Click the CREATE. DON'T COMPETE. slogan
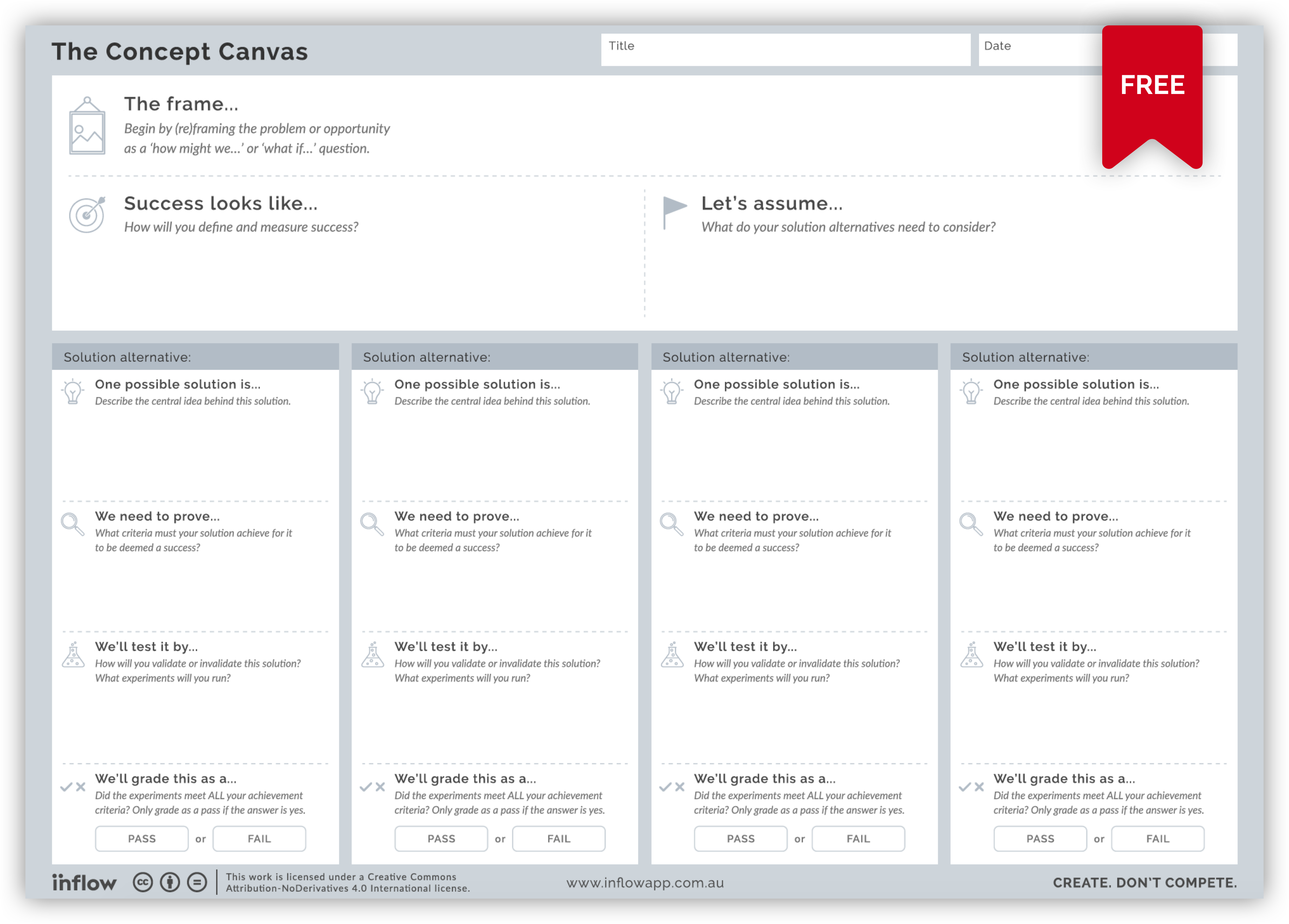The height and width of the screenshot is (924, 1289). tap(1145, 882)
